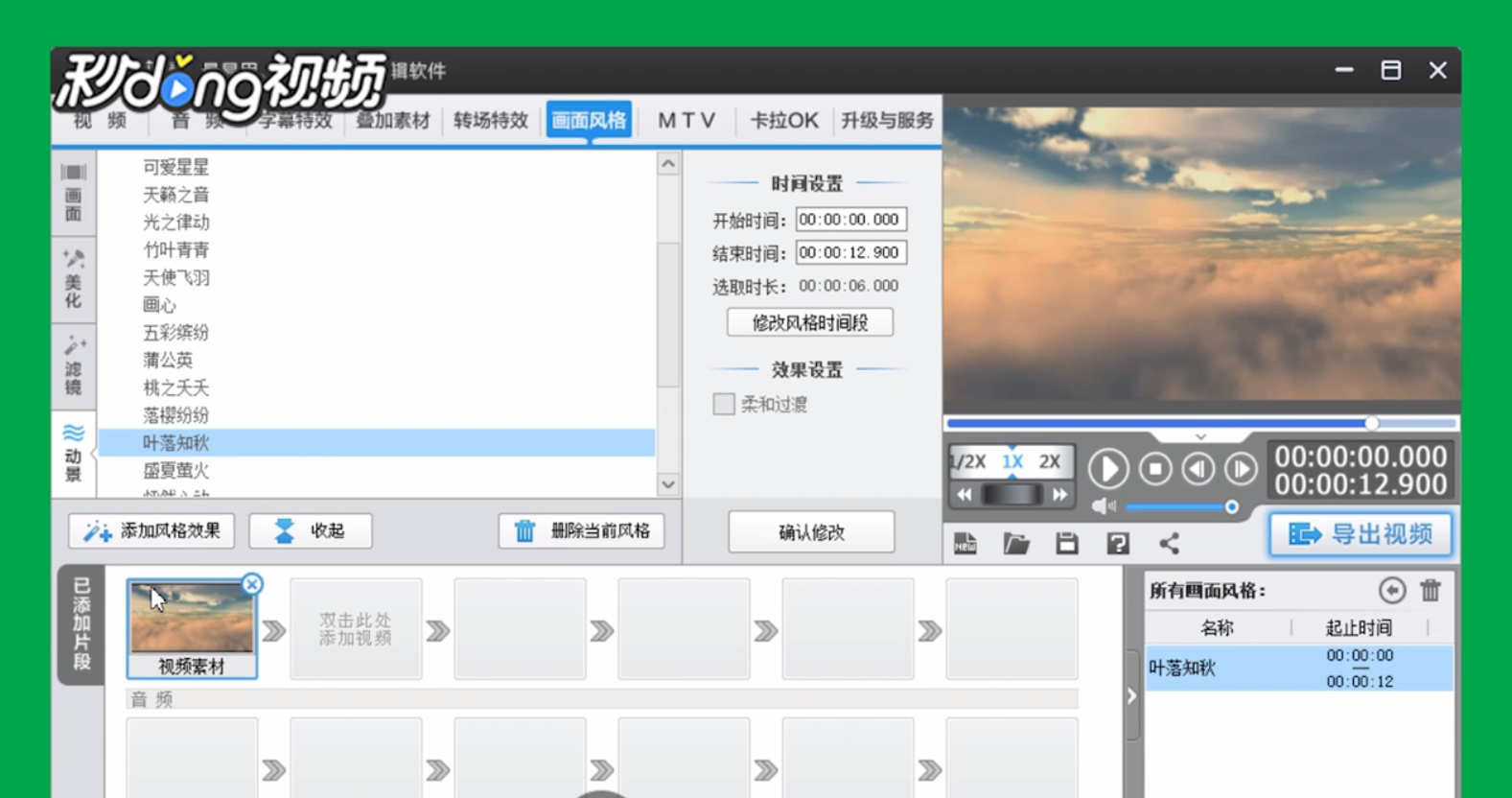Open project folder icon
This screenshot has width=1512, height=798.
[1016, 544]
